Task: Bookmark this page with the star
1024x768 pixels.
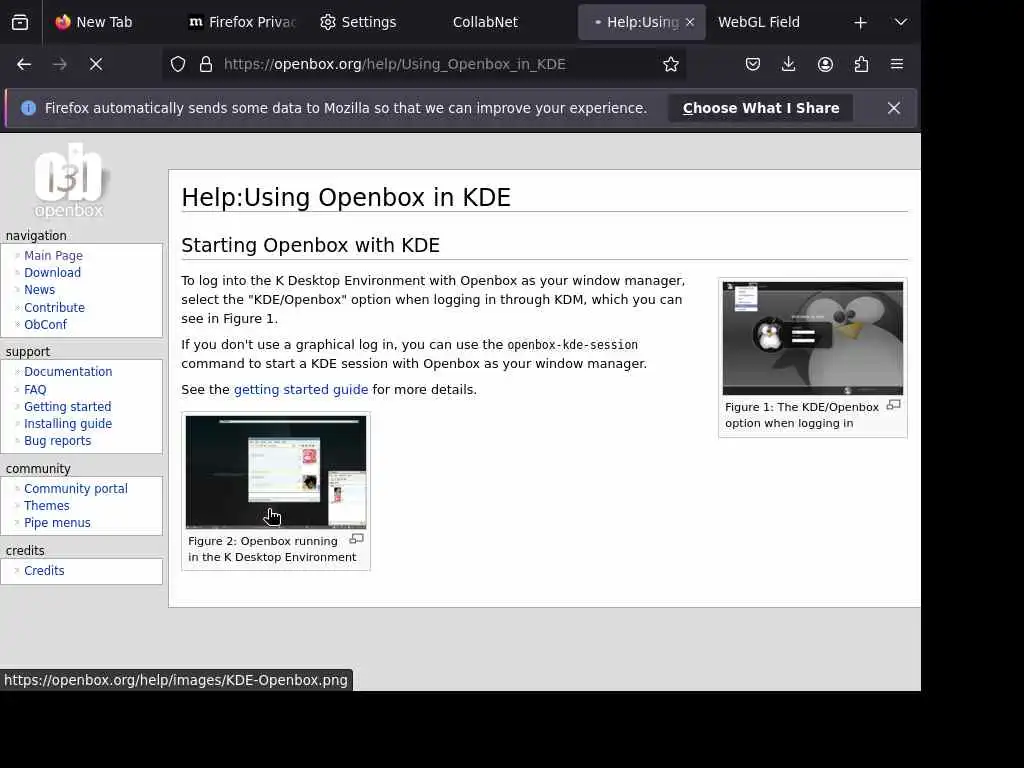Action: coord(671,64)
